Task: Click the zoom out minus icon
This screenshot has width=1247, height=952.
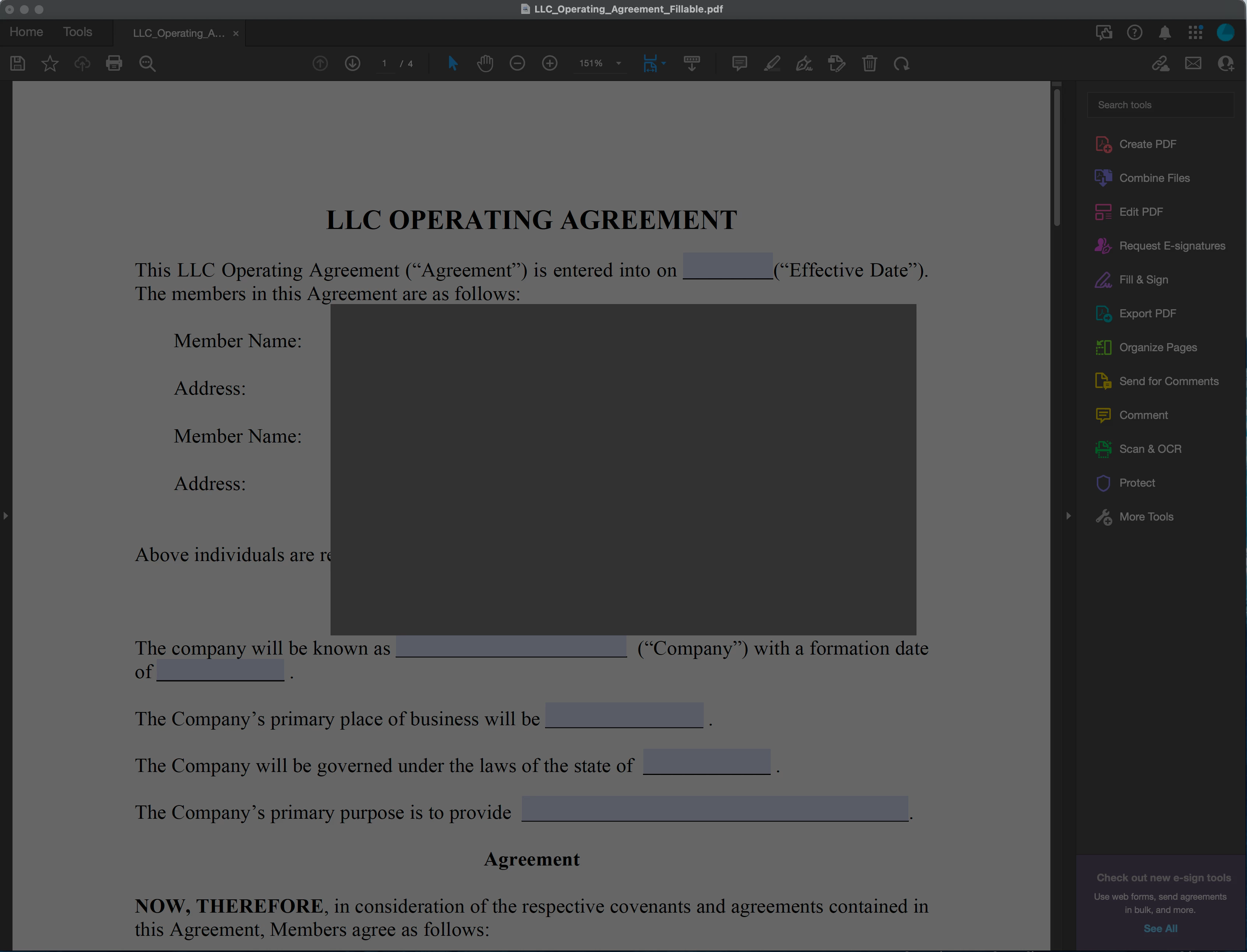Action: (517, 63)
